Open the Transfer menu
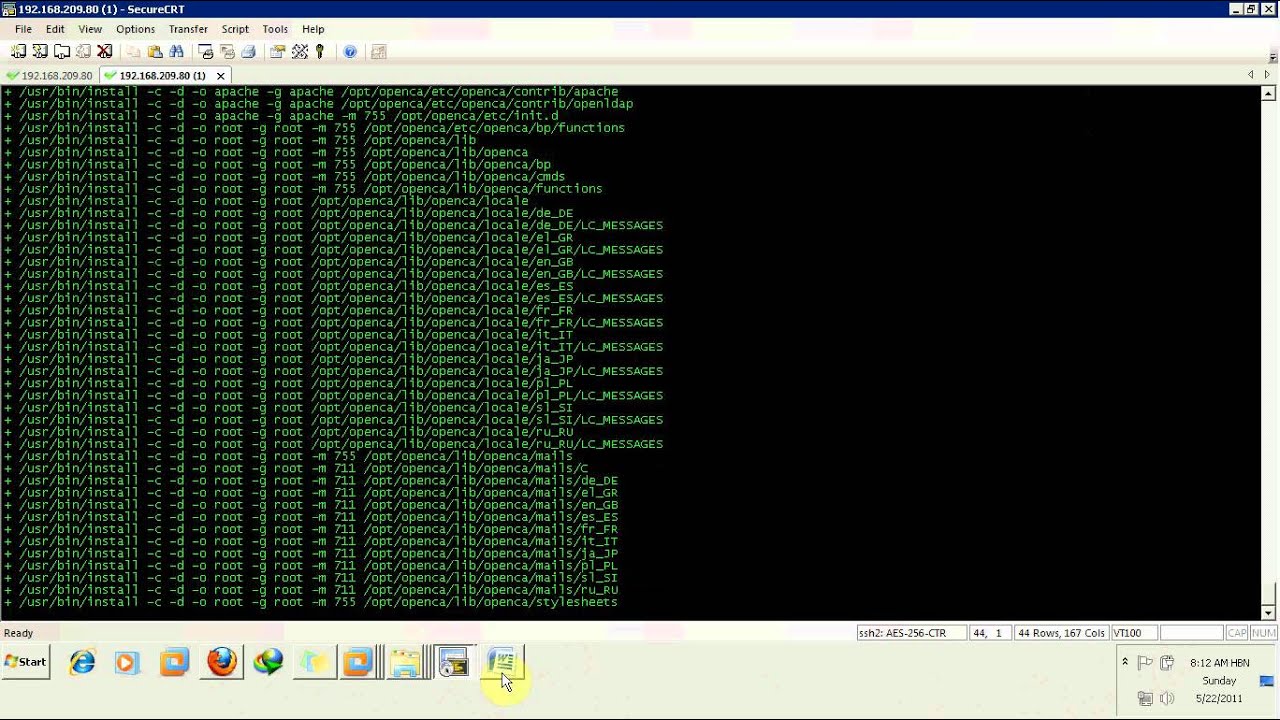The width and height of the screenshot is (1280, 720). click(x=188, y=29)
